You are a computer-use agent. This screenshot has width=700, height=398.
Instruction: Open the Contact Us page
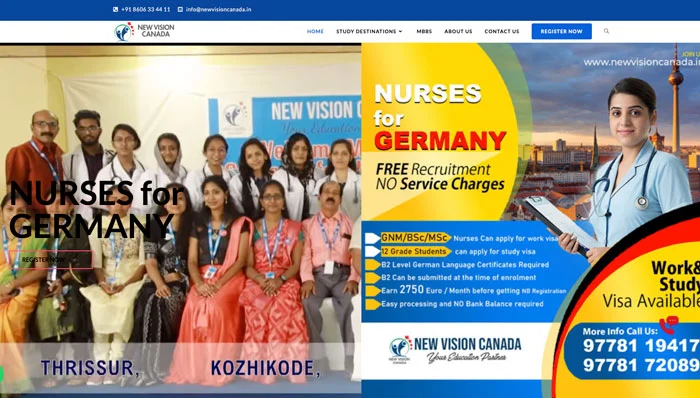pos(502,31)
